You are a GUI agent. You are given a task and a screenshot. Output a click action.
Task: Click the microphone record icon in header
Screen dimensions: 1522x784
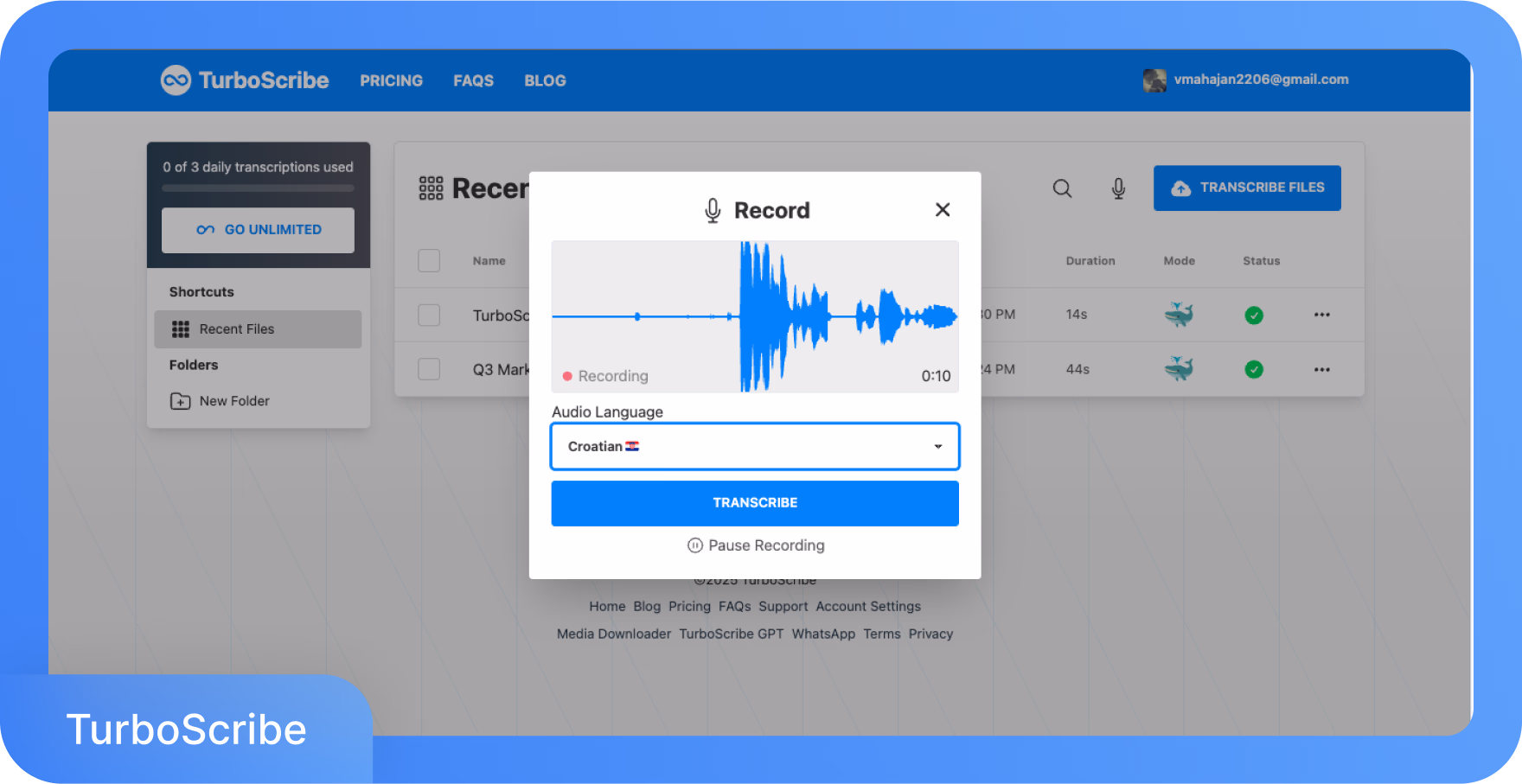(1118, 188)
